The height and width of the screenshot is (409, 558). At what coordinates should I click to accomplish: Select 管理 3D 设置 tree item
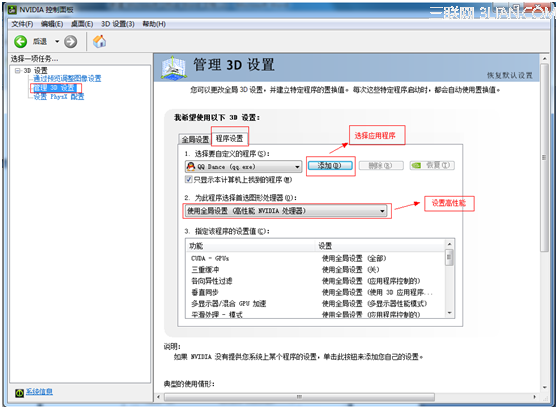[x=54, y=88]
